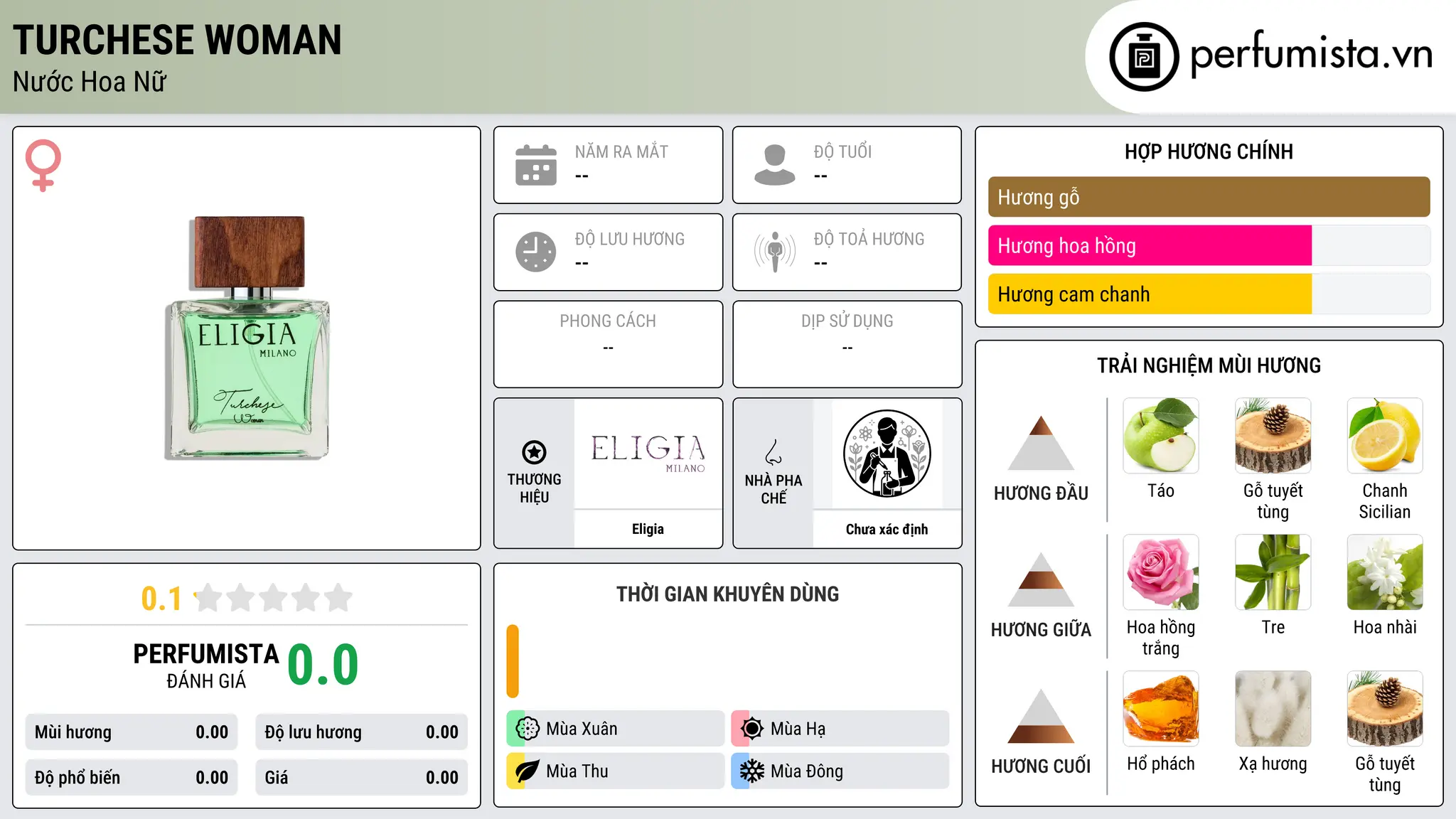Open the Chanh Sicilian lemon image
Viewport: 1456px width, 819px height.
[1385, 436]
